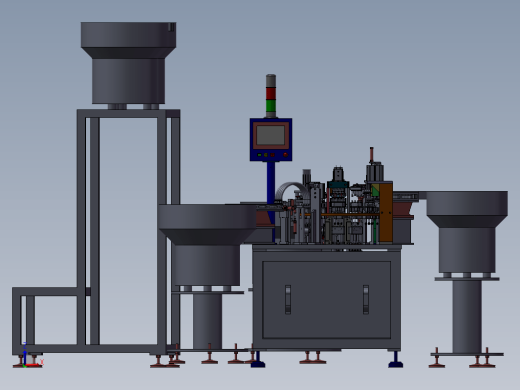520x390 pixels.
Task: Select the HMI touch screen display
Action: pos(271,135)
